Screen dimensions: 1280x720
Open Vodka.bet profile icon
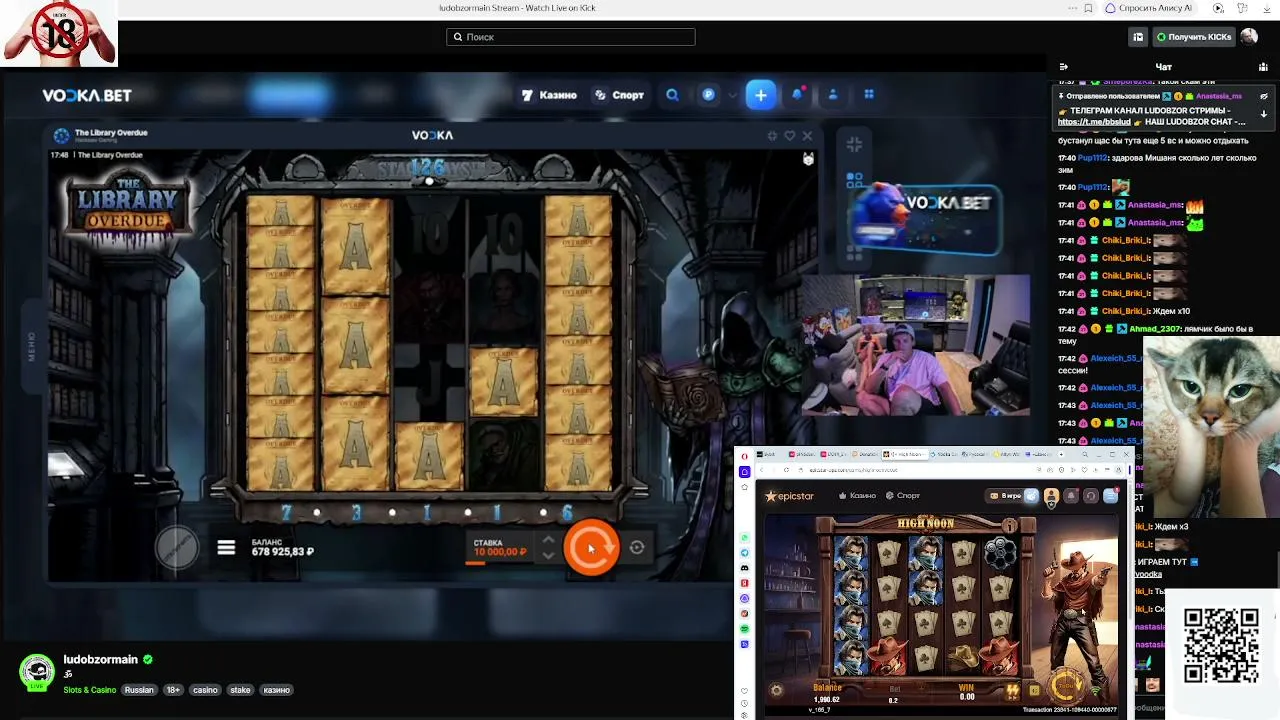click(832, 95)
